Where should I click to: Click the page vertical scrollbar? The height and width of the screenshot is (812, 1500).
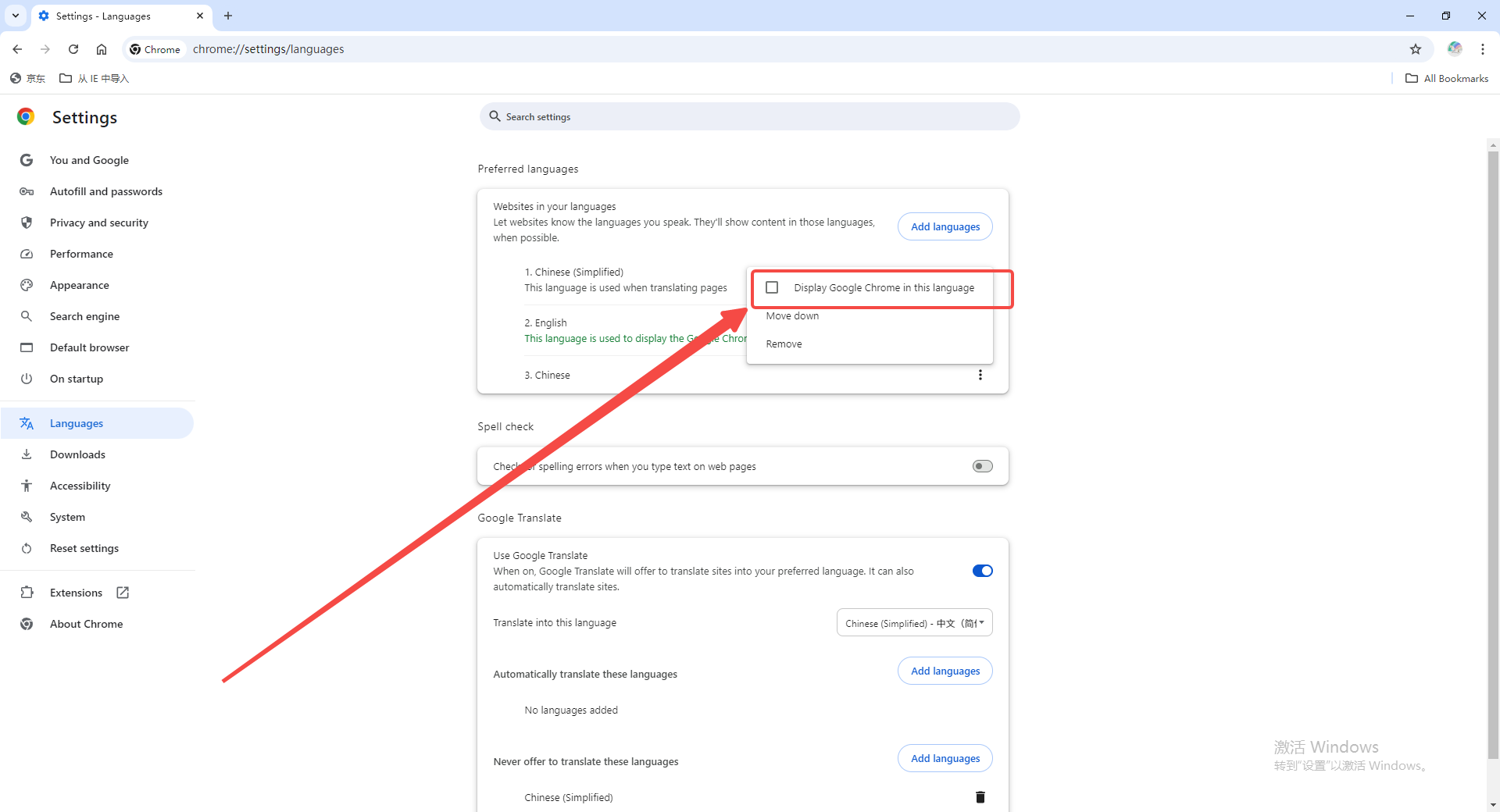(1493, 454)
